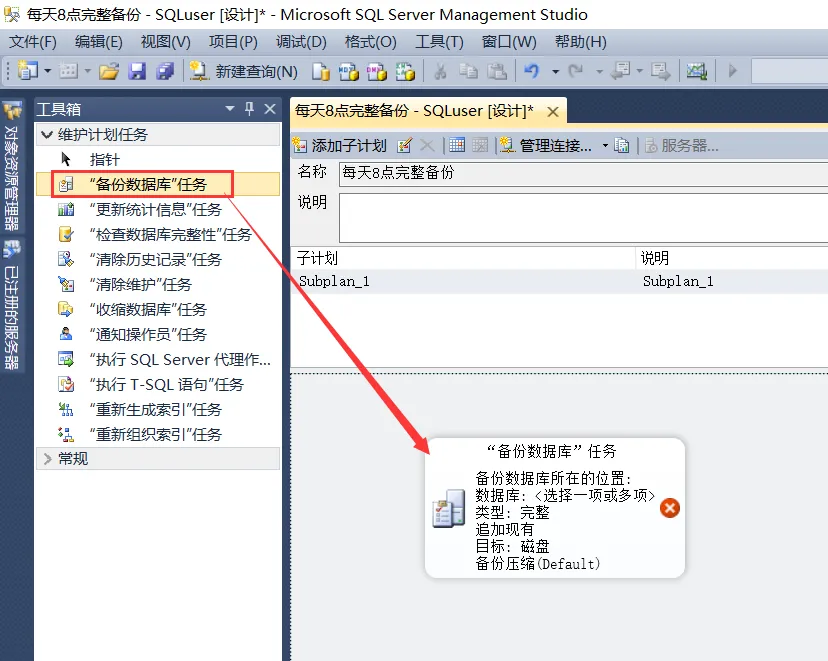Open the Undo history dropdown arrow
The image size is (828, 661).
coord(556,71)
